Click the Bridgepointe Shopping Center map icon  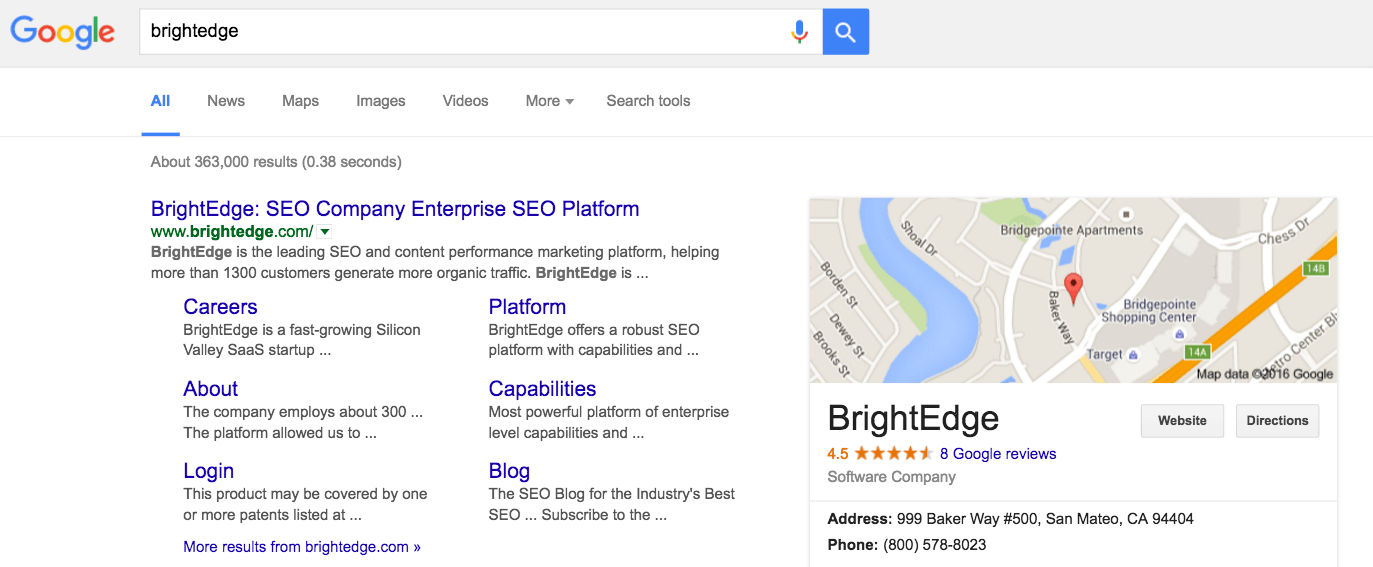click(1179, 334)
